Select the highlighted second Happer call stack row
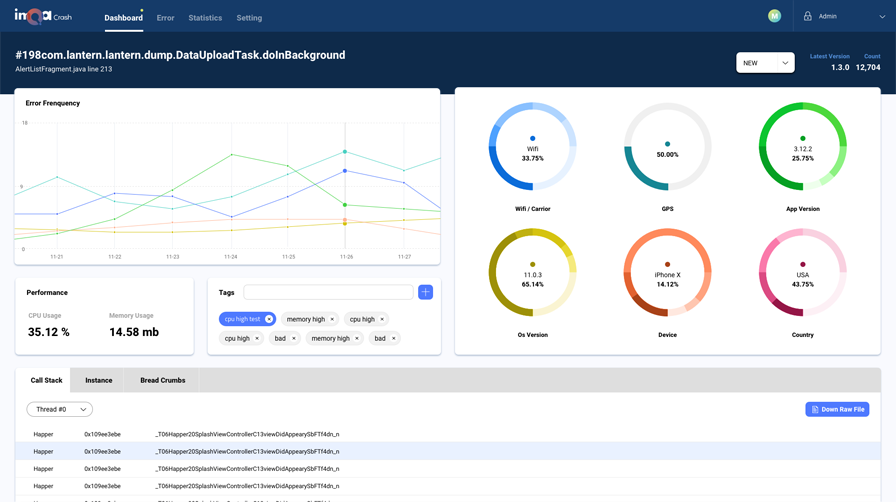Screen dimensions: 896x502 [x=447, y=451]
